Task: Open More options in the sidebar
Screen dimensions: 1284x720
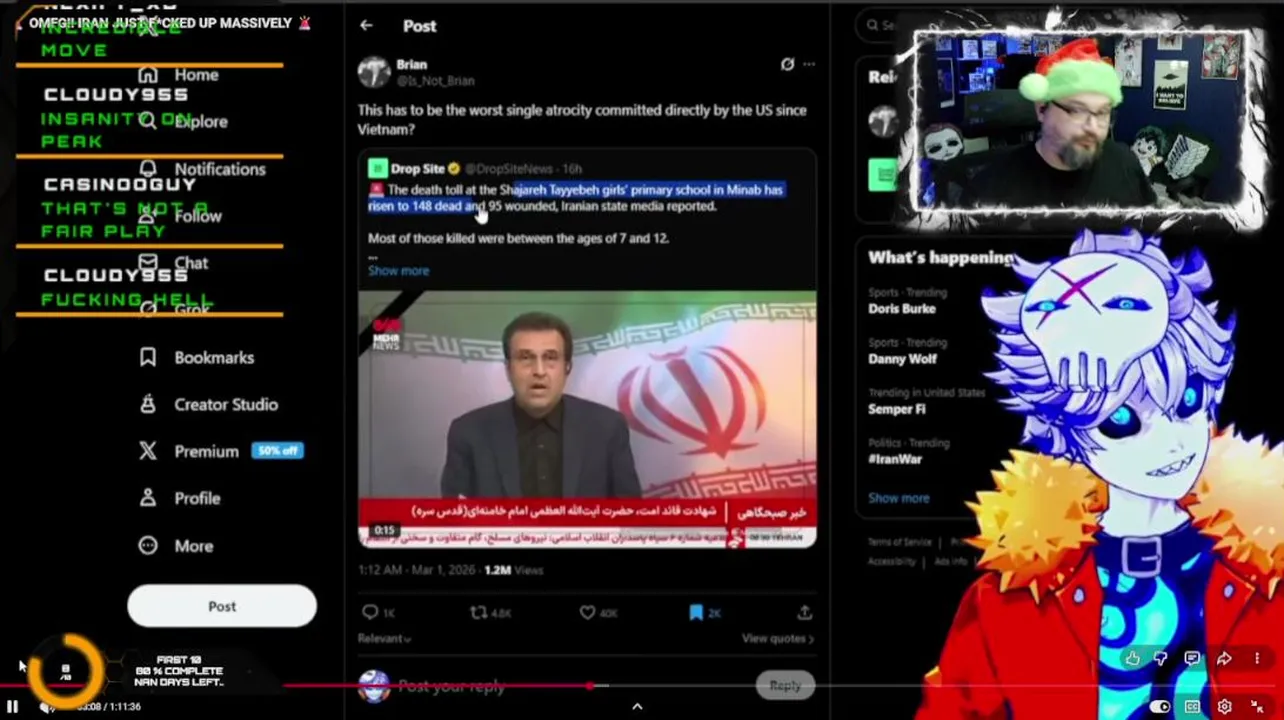Action: click(x=194, y=546)
